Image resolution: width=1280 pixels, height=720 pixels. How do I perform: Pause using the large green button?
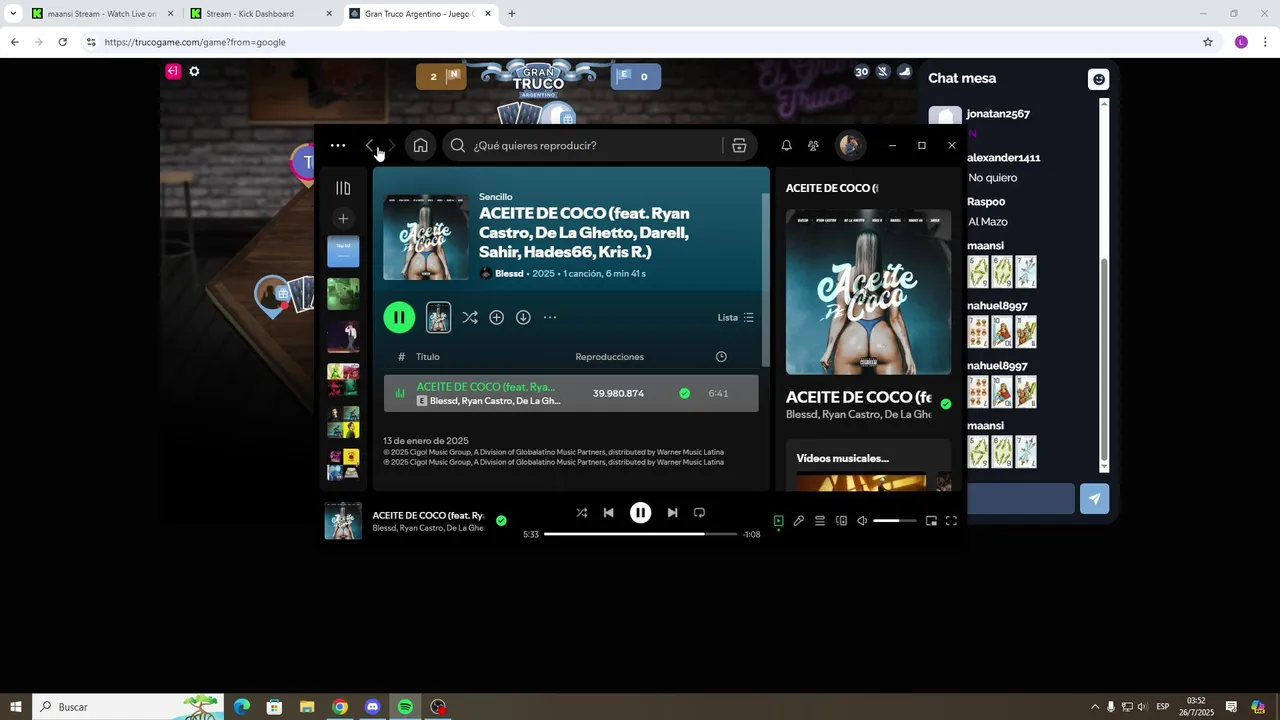399,317
